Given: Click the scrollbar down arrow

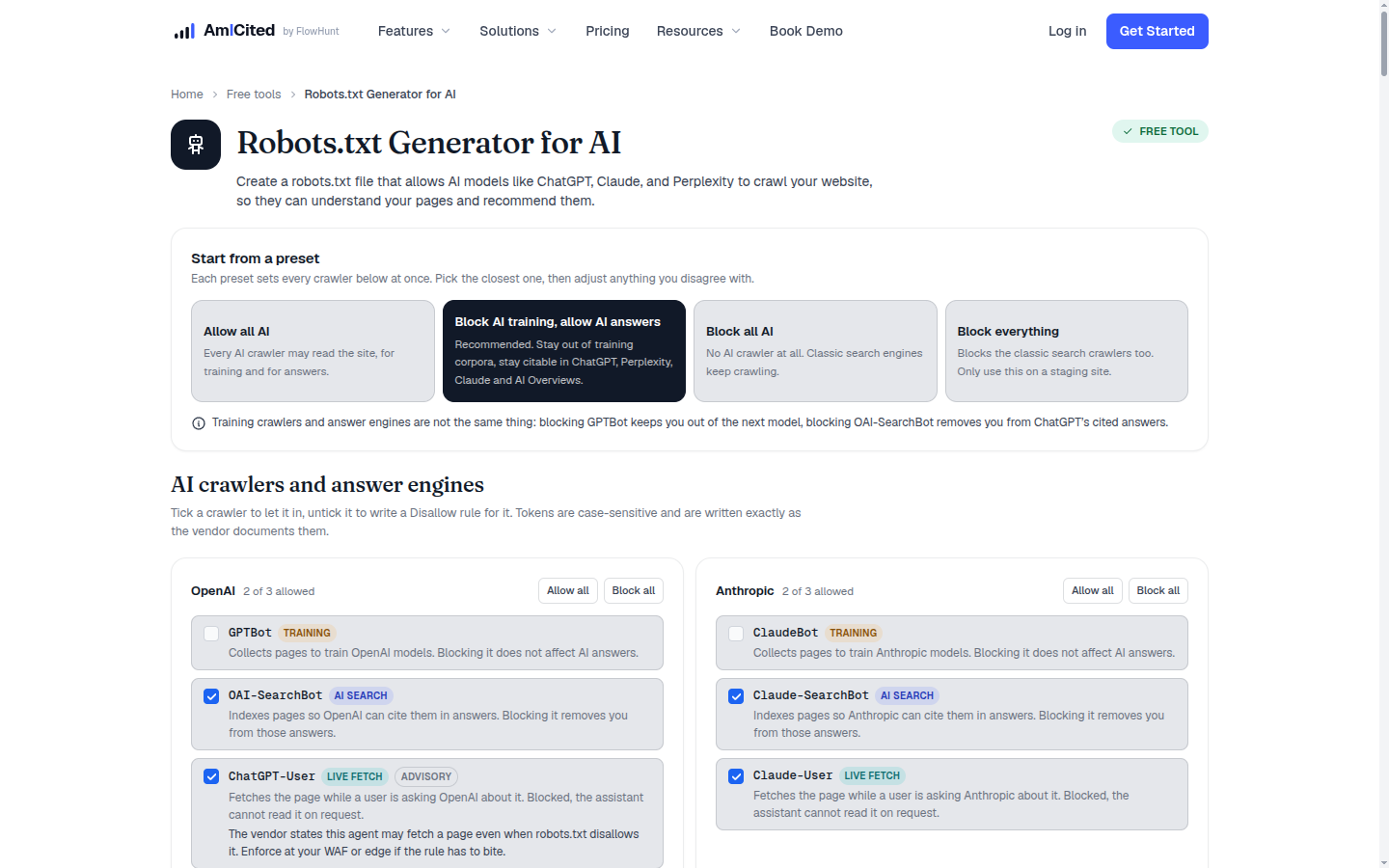Looking at the screenshot, I should pyautogui.click(x=1383, y=862).
